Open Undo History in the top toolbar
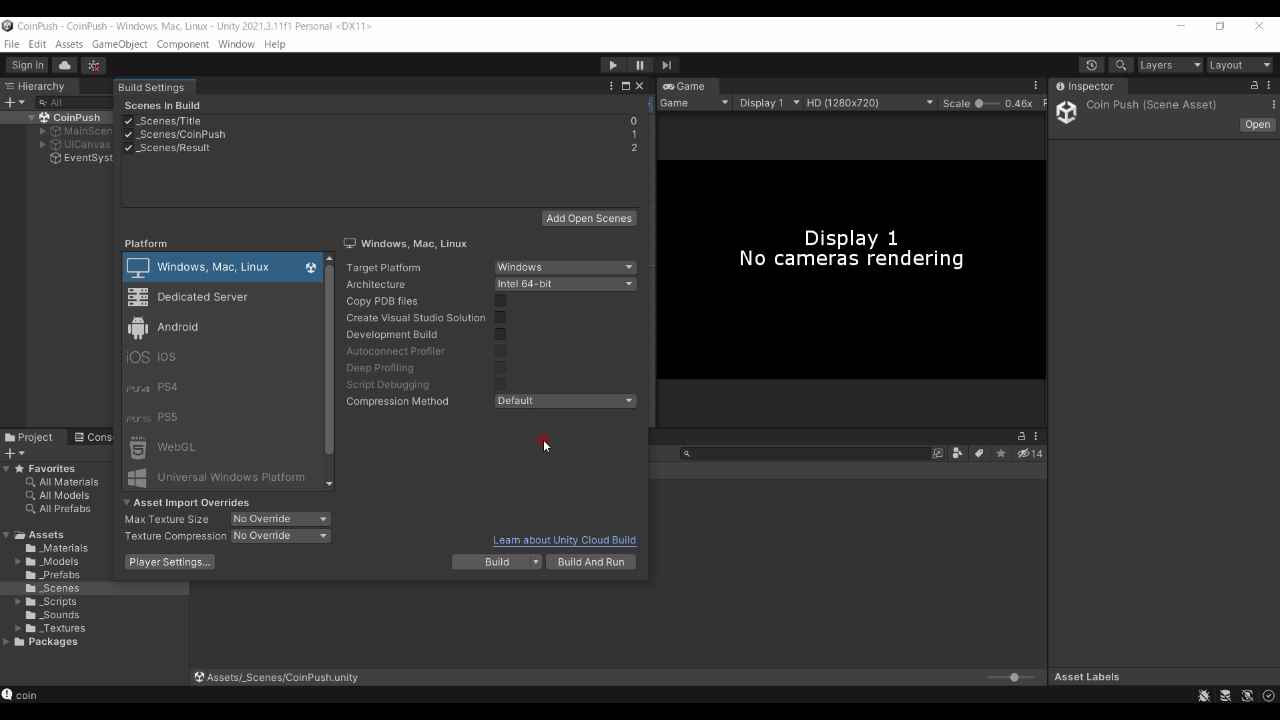Image resolution: width=1280 pixels, height=720 pixels. (1092, 65)
